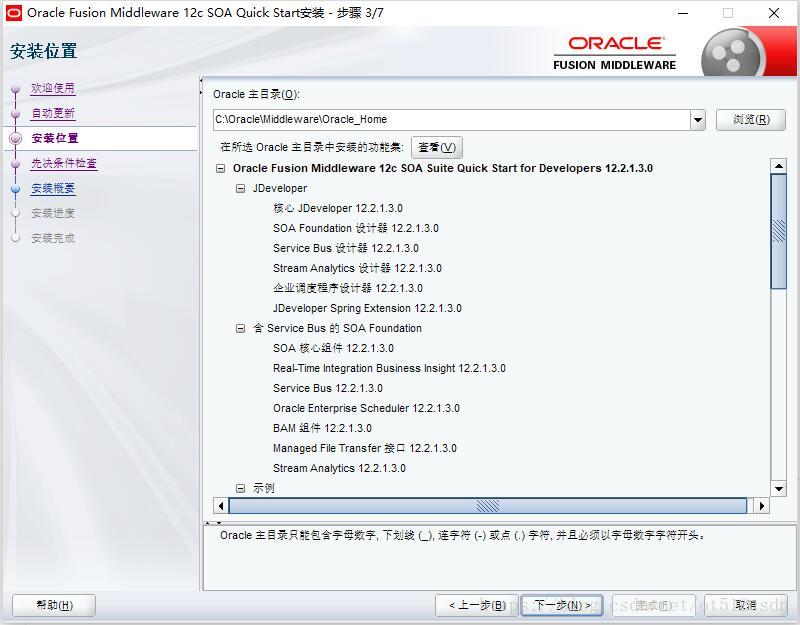Open the Oracle home directory dropdown arrow
800x625 pixels.
[x=697, y=120]
